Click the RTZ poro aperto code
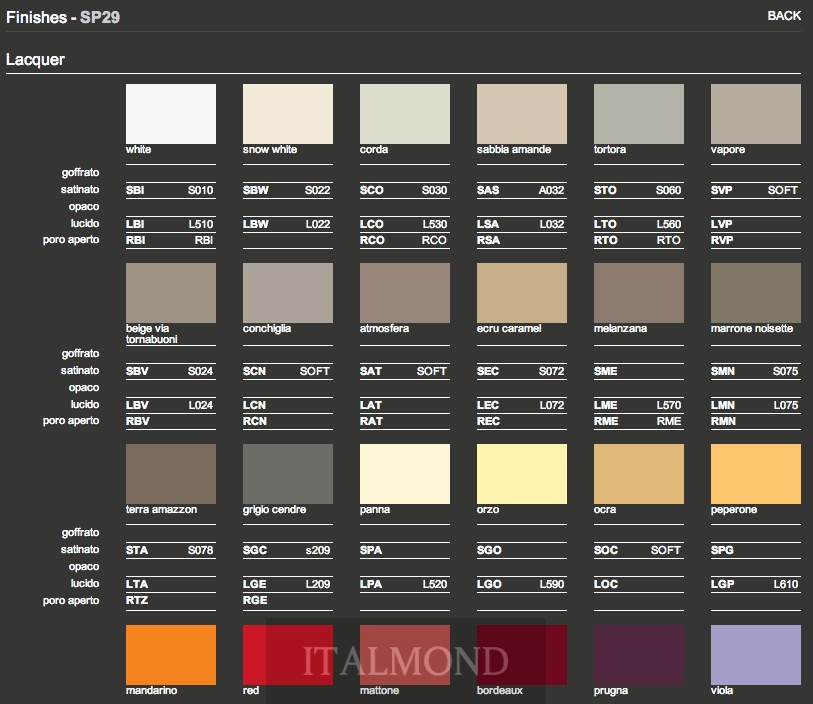Screen dimensions: 813x704 click(137, 600)
